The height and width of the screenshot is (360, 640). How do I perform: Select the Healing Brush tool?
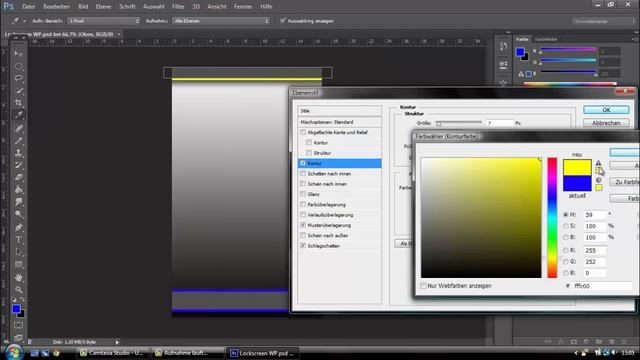pyautogui.click(x=19, y=128)
